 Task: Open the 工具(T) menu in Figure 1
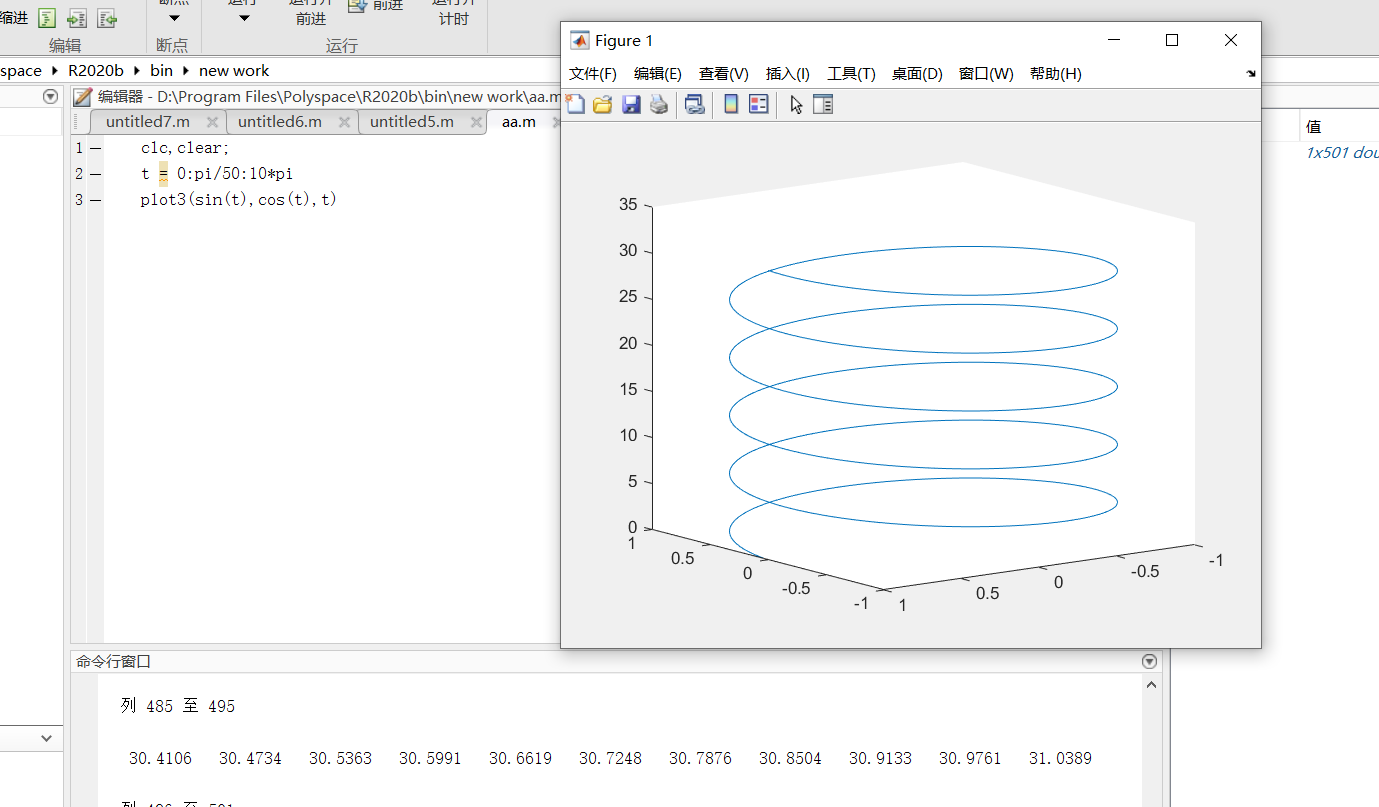click(x=851, y=74)
